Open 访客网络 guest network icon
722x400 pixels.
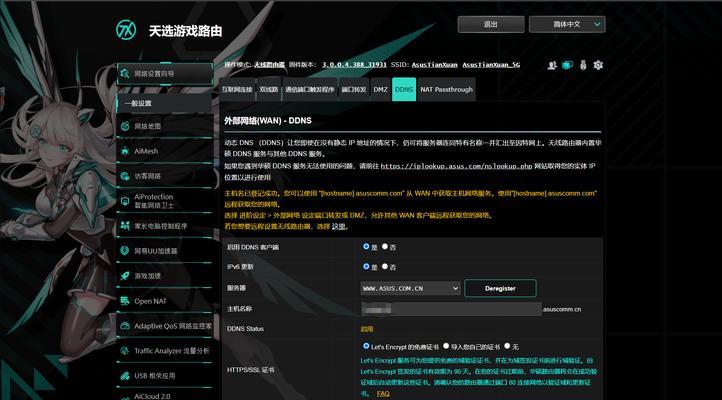coord(125,176)
